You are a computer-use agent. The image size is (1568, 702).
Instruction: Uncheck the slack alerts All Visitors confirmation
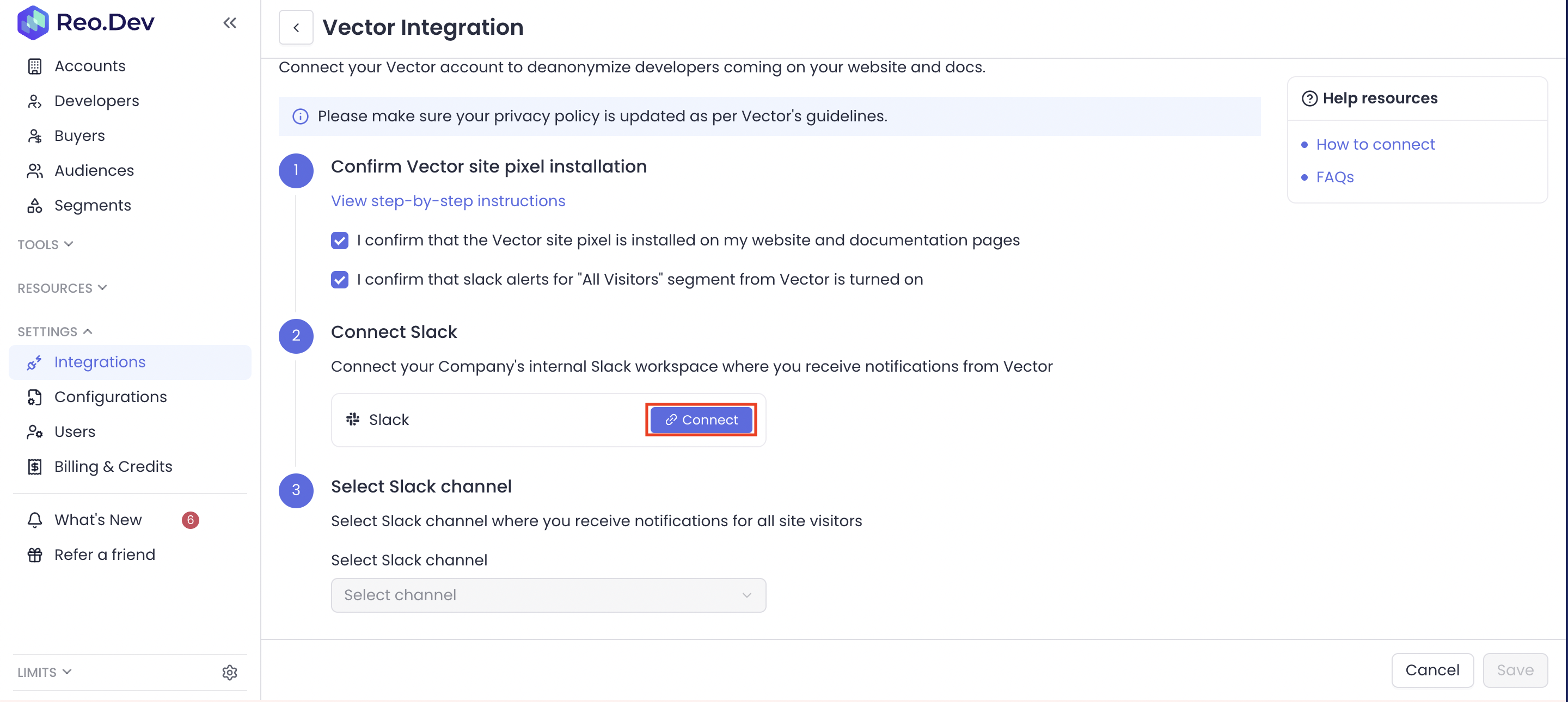click(340, 280)
